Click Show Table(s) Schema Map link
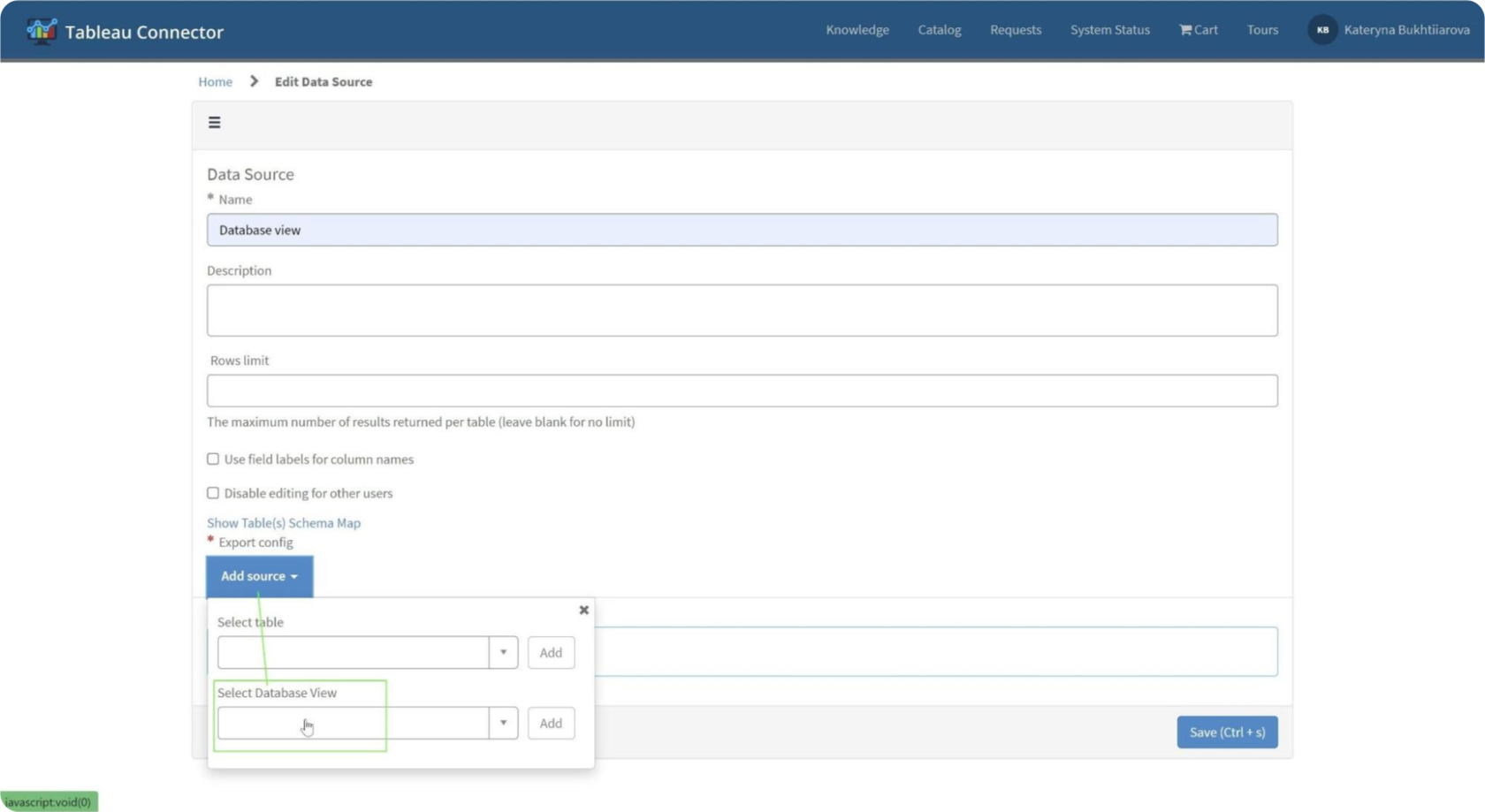This screenshot has height=812, width=1485. tap(284, 522)
